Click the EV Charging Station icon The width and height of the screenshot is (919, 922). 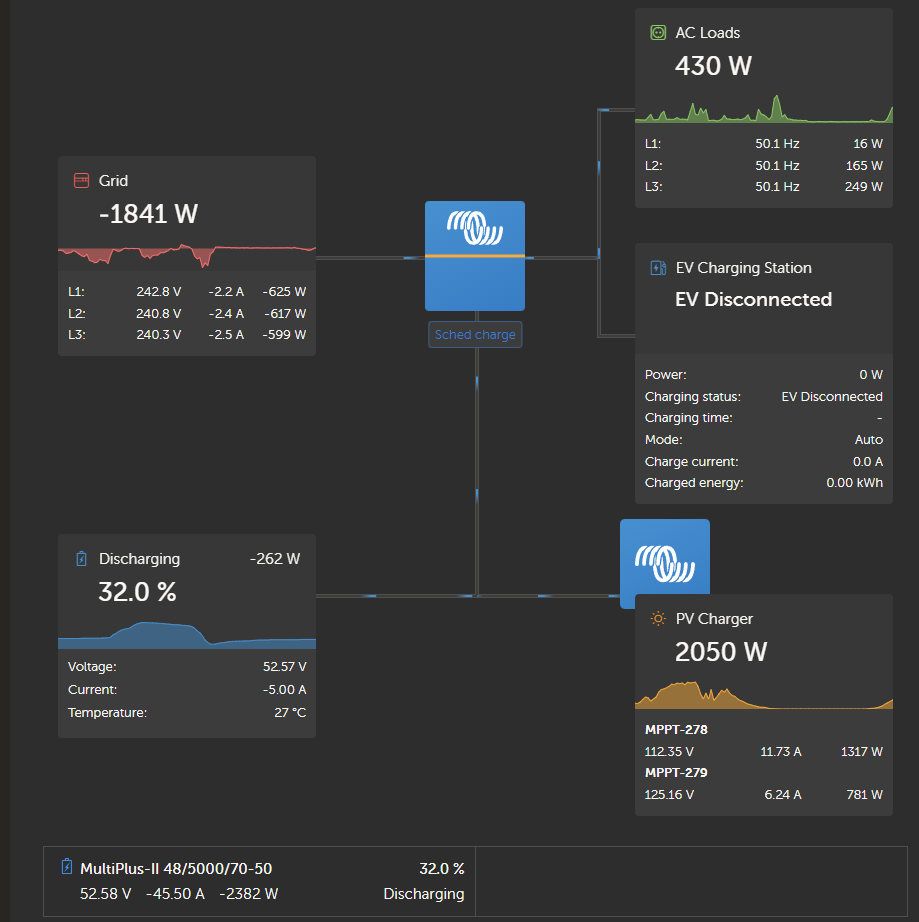coord(658,267)
